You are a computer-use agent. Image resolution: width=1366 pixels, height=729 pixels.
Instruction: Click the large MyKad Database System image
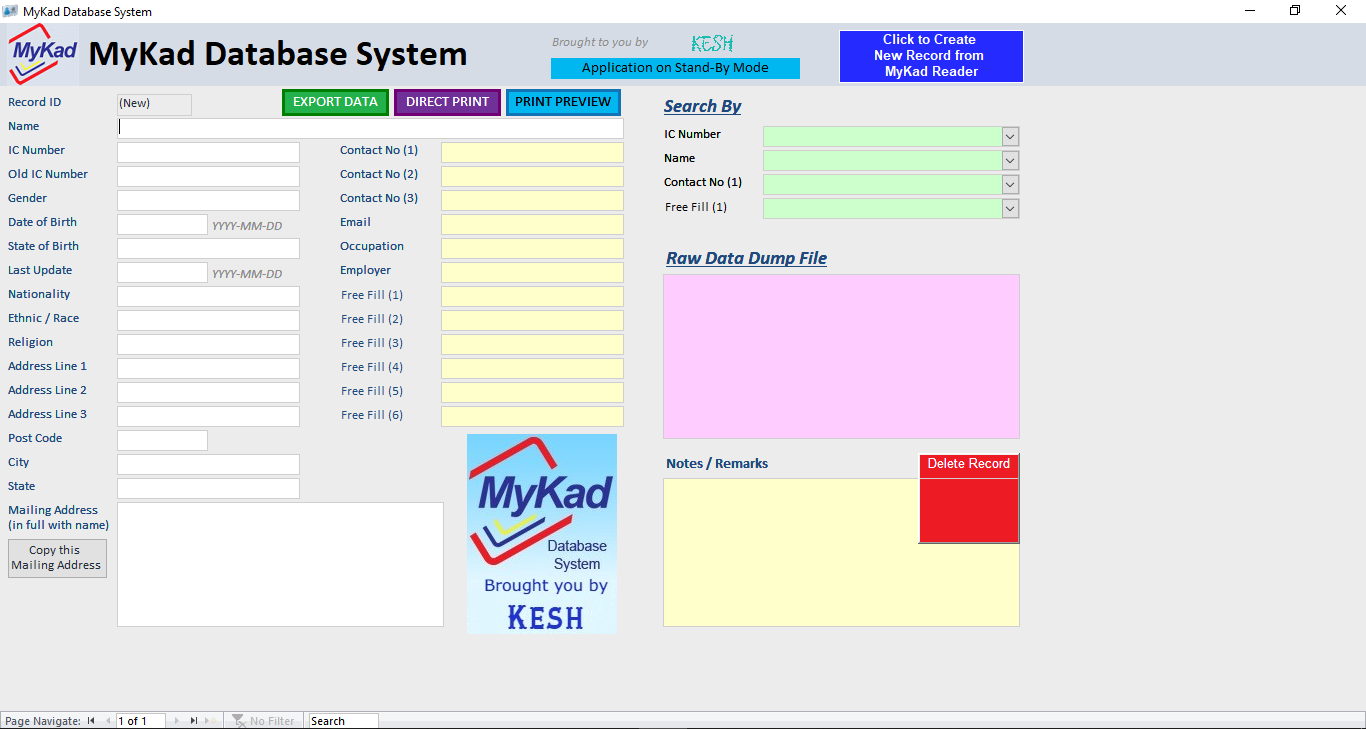point(542,533)
